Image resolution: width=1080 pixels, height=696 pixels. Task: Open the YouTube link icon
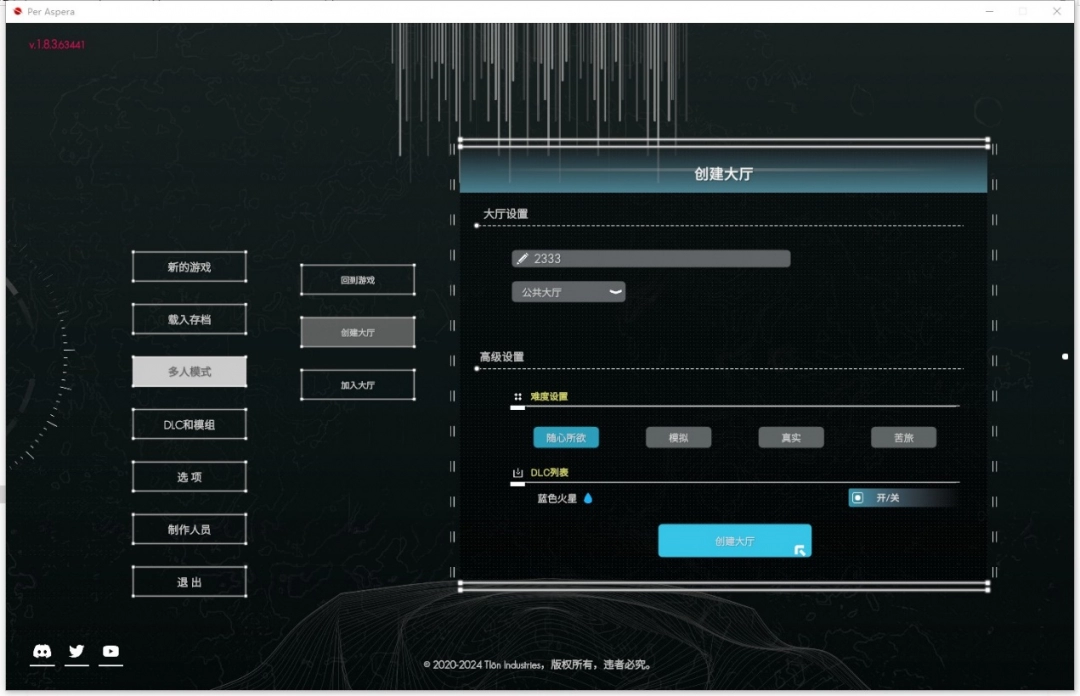[x=111, y=652]
